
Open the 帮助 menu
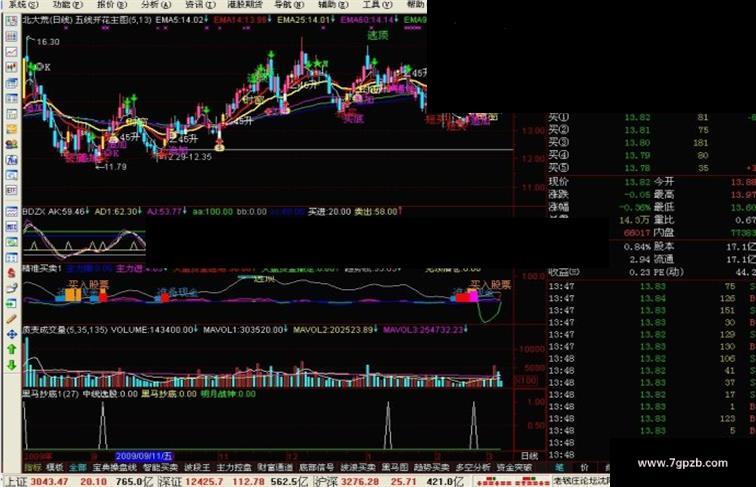click(416, 4)
